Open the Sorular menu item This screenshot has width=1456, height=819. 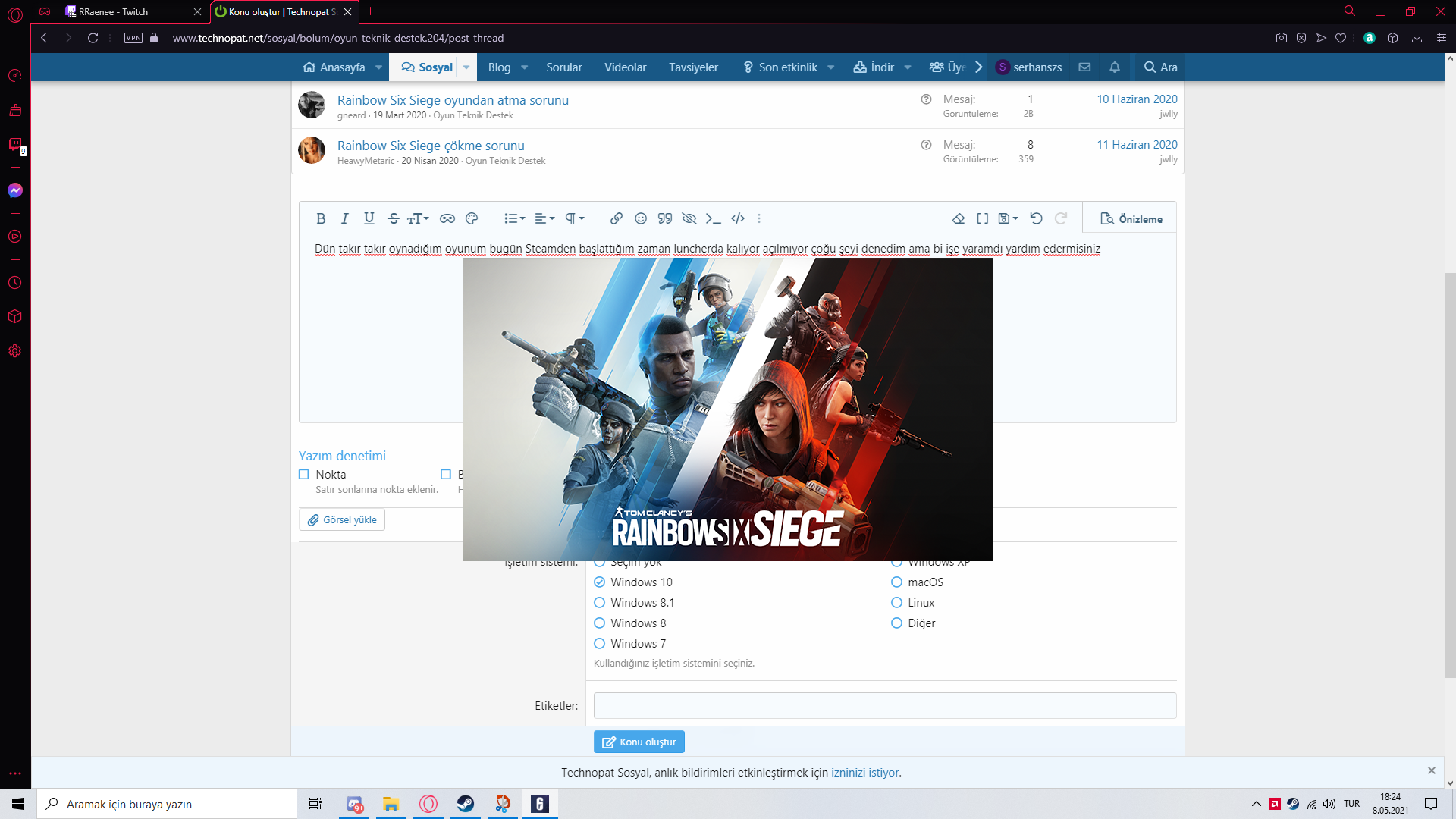click(x=564, y=67)
